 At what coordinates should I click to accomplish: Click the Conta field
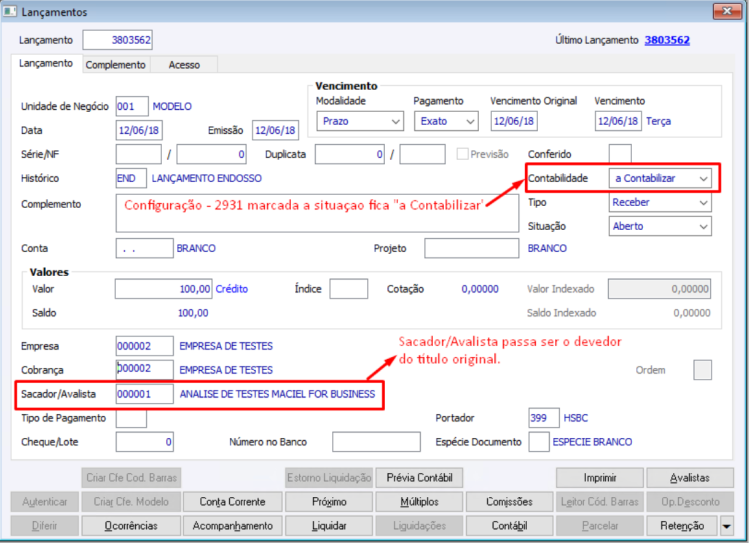(x=144, y=248)
